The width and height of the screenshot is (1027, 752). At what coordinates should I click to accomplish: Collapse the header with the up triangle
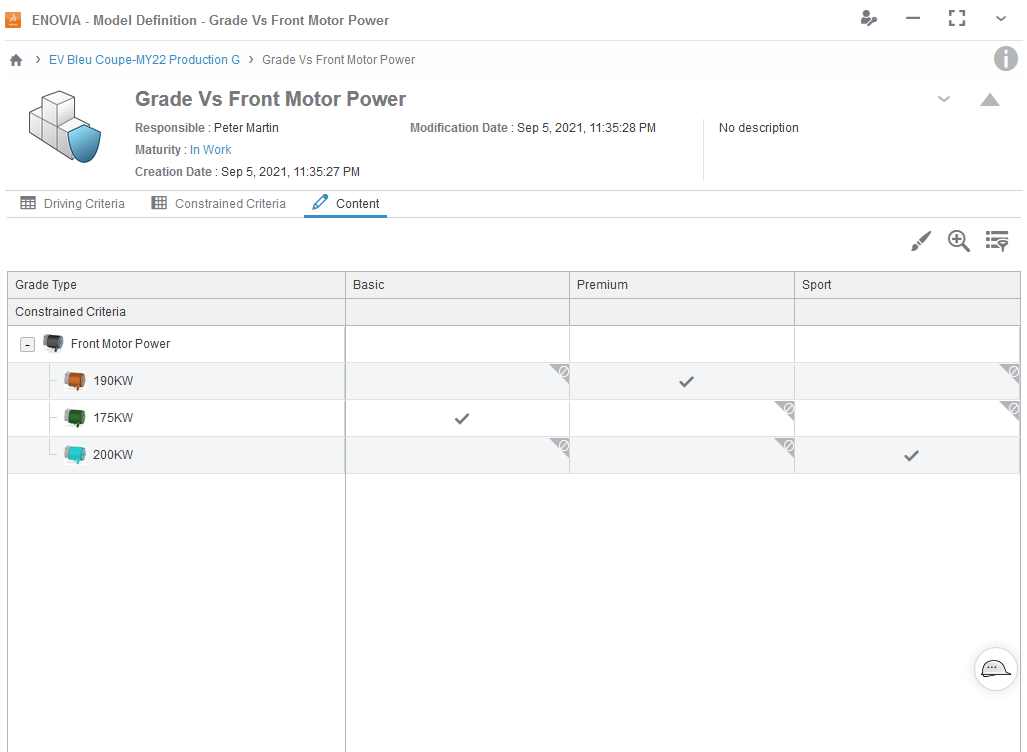pyautogui.click(x=990, y=99)
